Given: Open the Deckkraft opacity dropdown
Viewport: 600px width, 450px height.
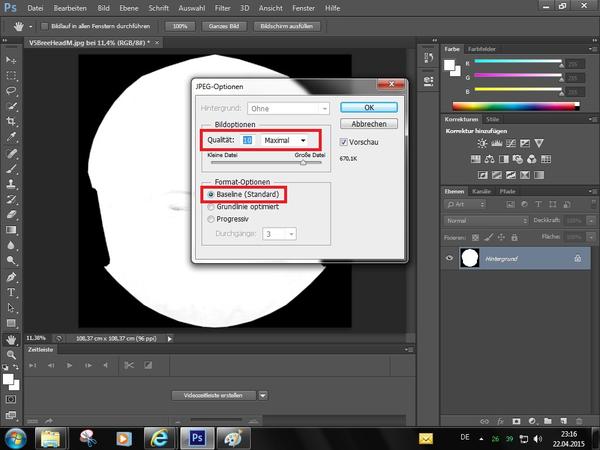Looking at the screenshot, I should point(592,221).
